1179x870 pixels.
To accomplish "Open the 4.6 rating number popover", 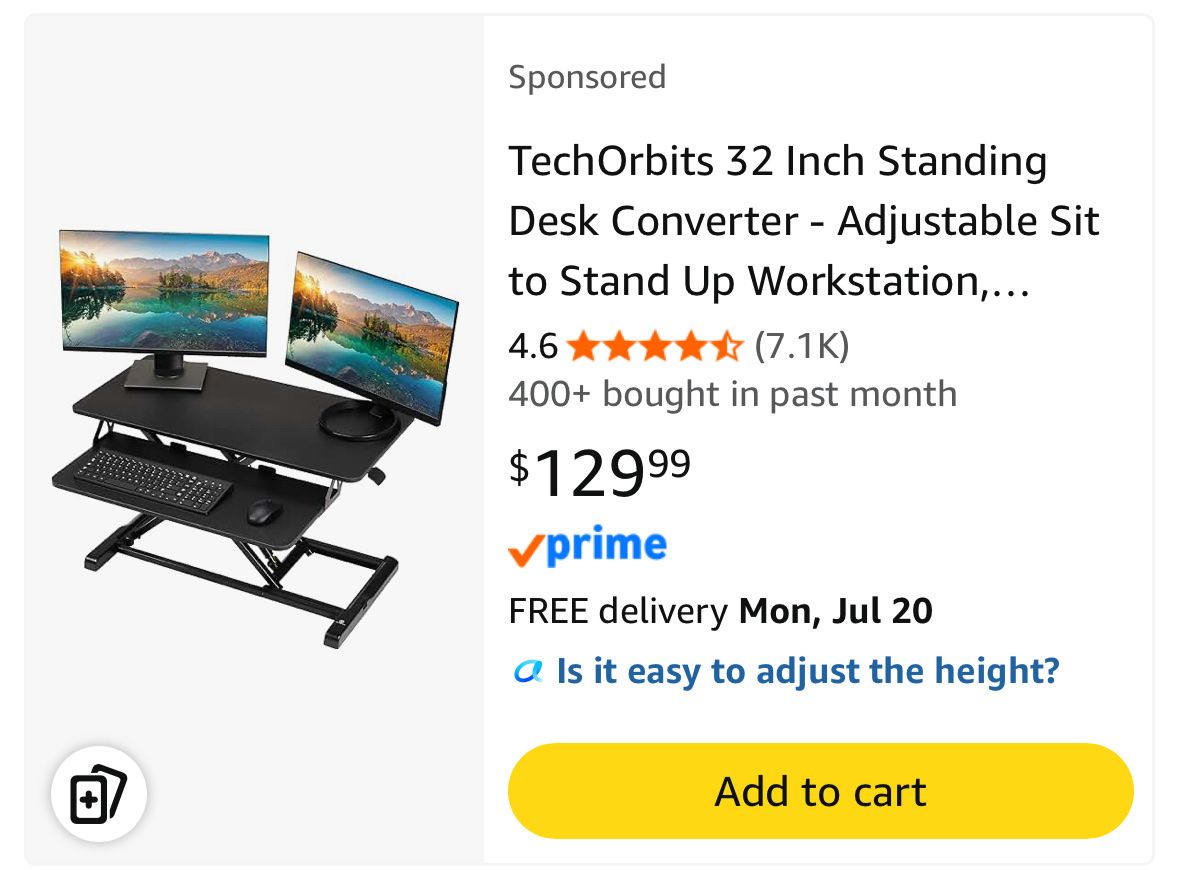I will pos(533,347).
